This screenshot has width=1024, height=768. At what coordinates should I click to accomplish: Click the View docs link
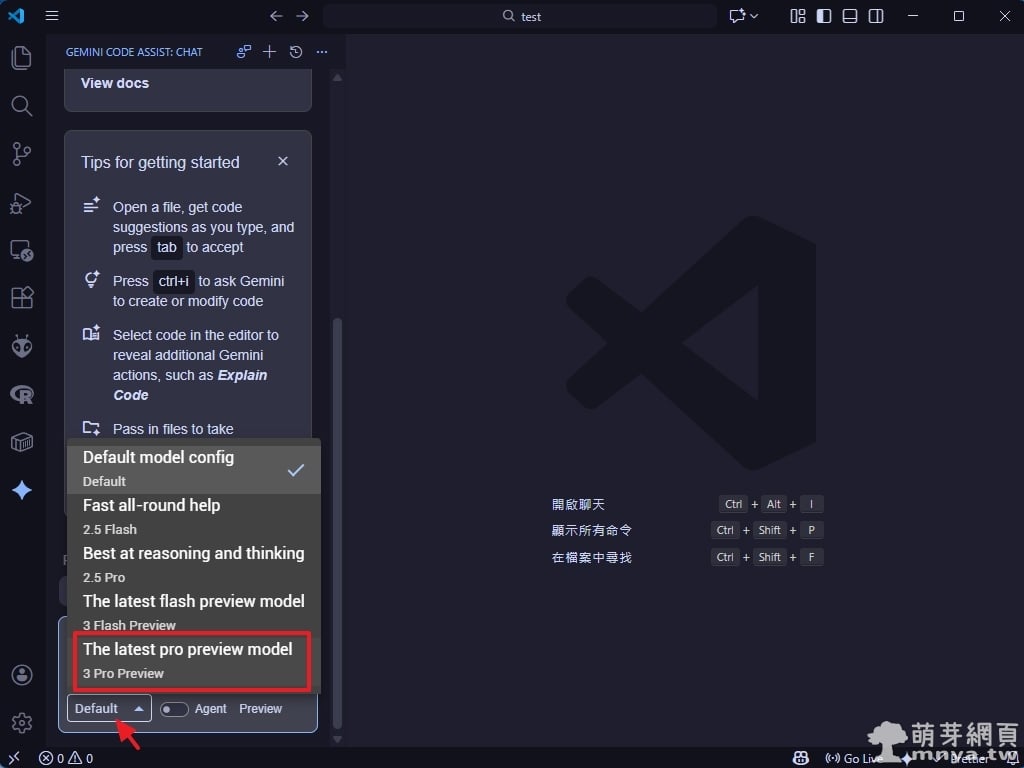pos(115,83)
